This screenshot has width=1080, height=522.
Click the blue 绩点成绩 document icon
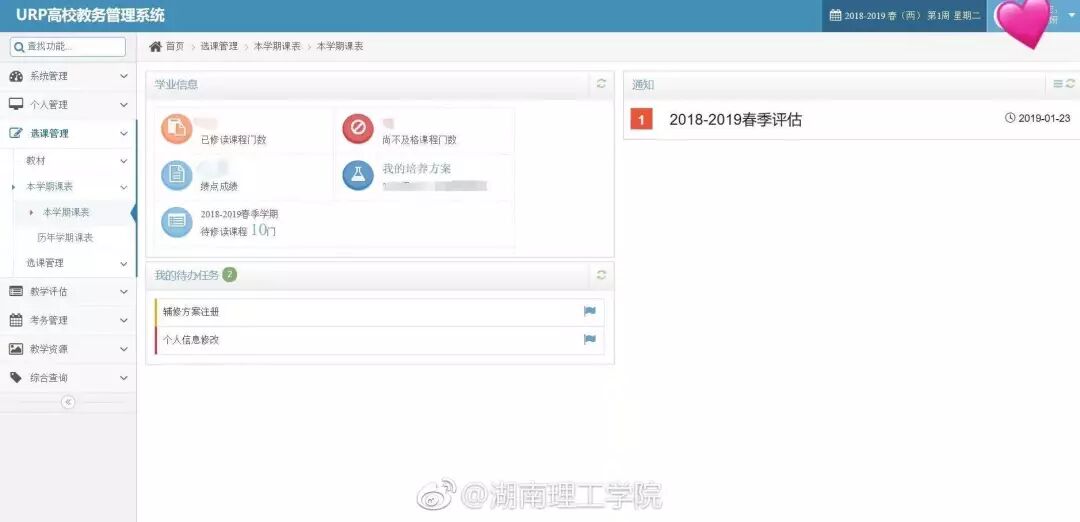tap(177, 175)
